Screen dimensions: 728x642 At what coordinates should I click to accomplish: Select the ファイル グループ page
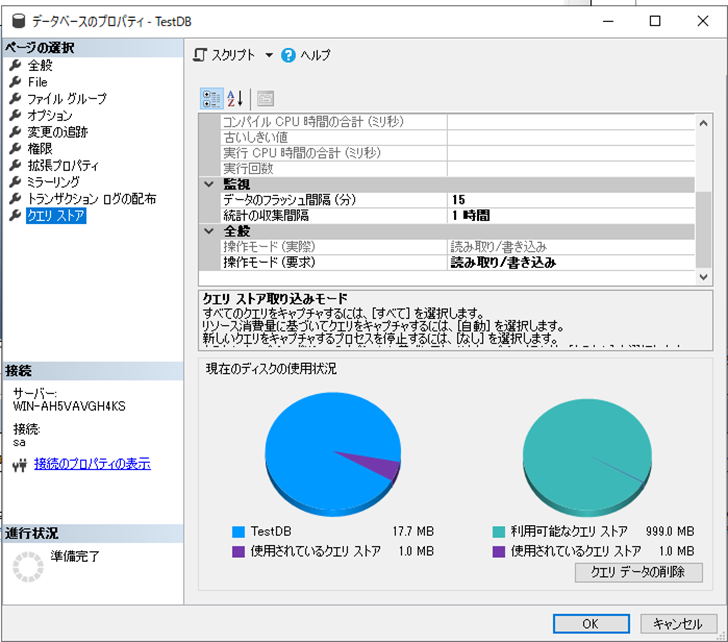click(x=66, y=99)
